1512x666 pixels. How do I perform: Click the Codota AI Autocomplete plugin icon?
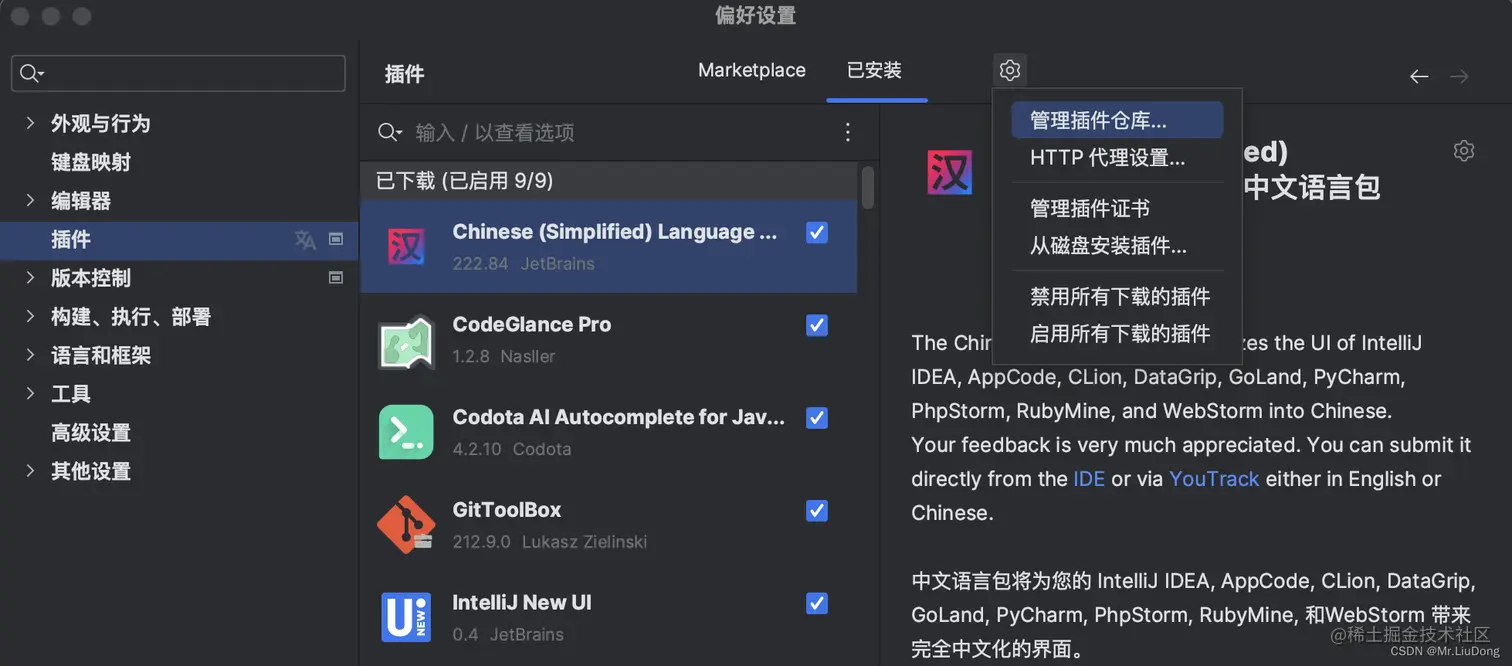point(406,432)
